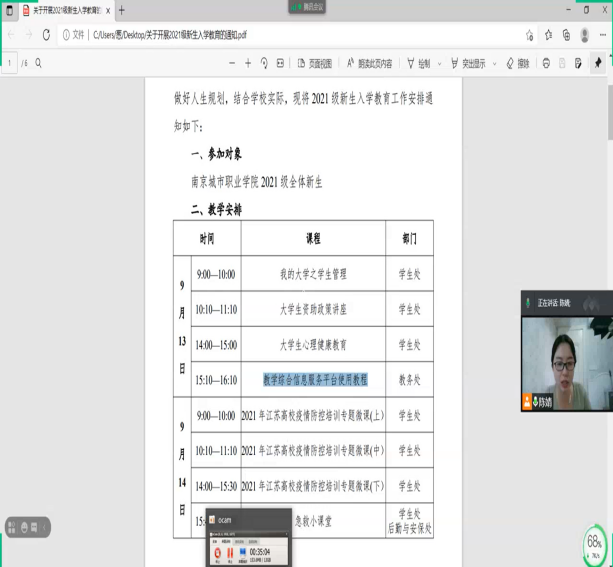The height and width of the screenshot is (567, 613).
Task: Click course cell 我的大学之学生管理
Action: point(313,274)
